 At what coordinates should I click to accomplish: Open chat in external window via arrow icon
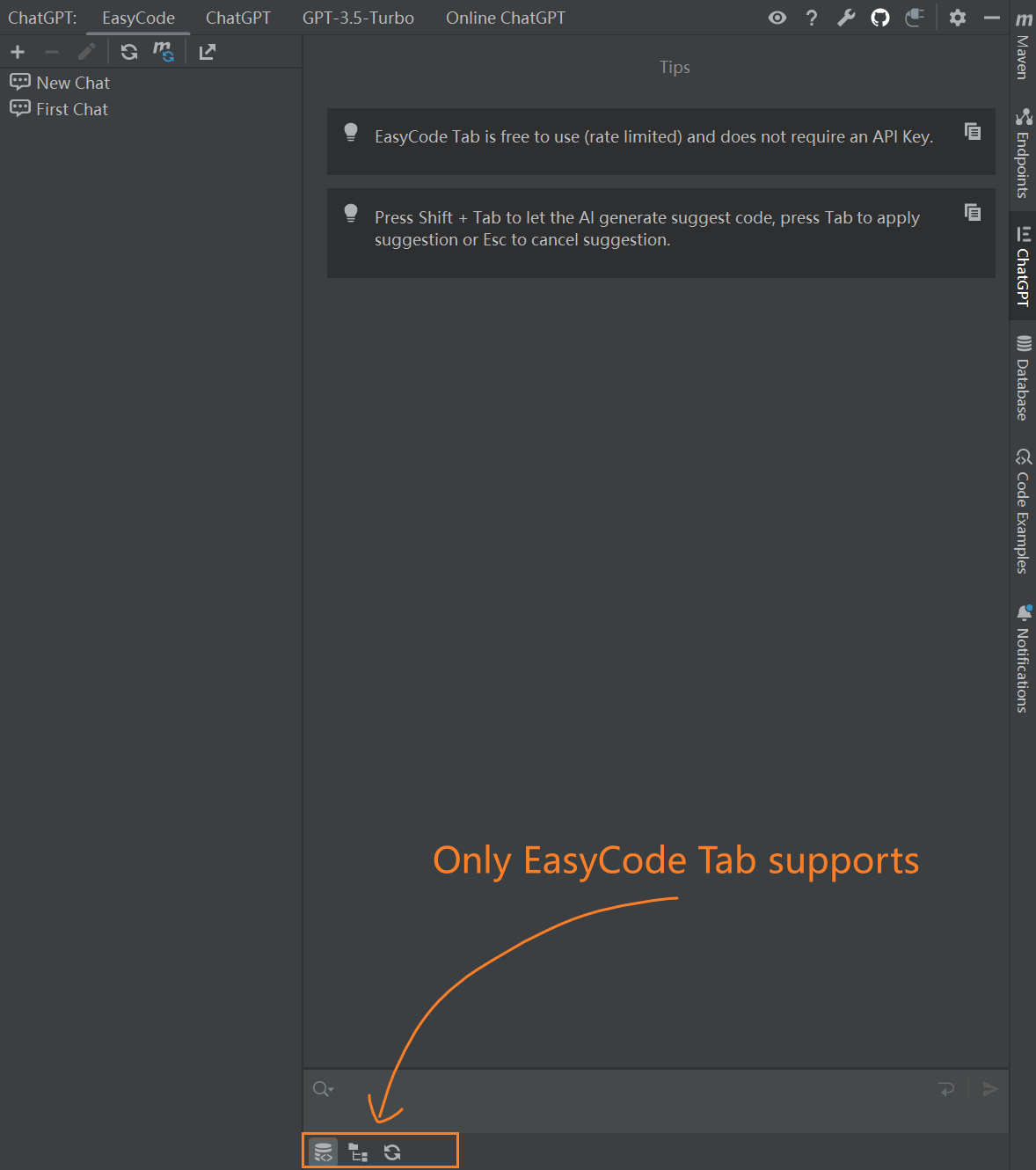[207, 52]
